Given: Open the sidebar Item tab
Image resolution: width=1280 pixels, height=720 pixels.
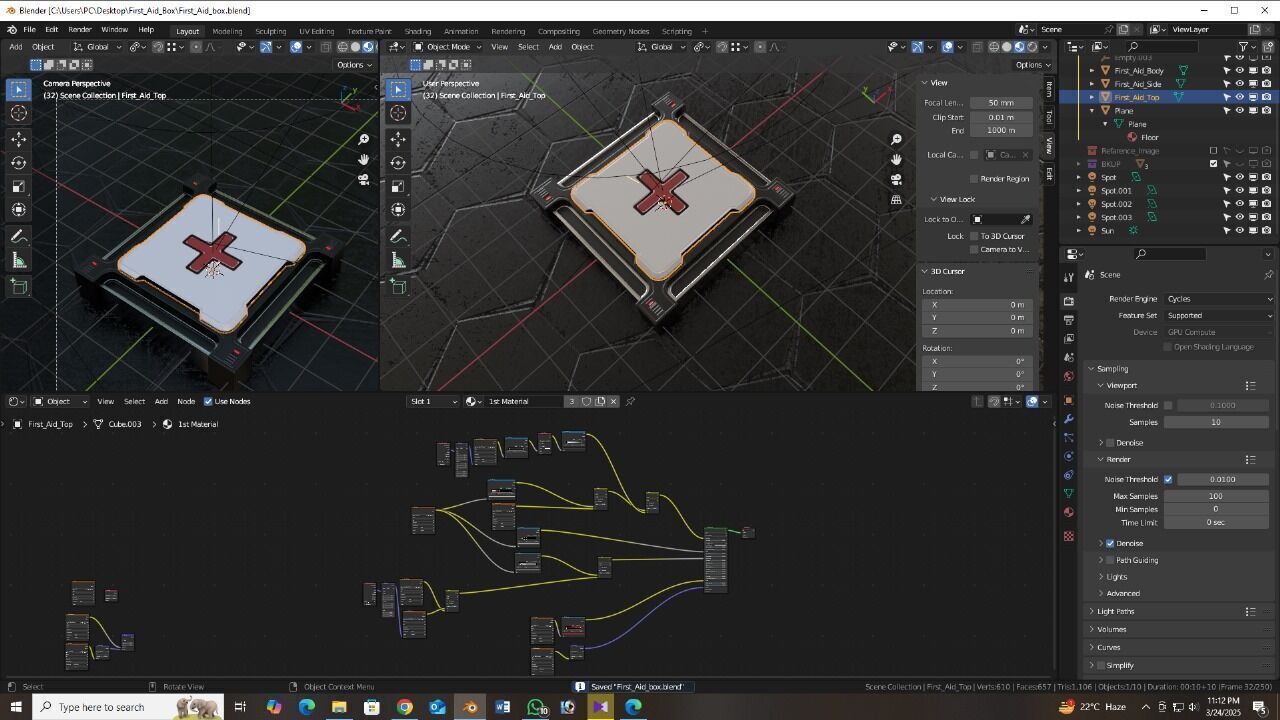Looking at the screenshot, I should (x=1049, y=89).
